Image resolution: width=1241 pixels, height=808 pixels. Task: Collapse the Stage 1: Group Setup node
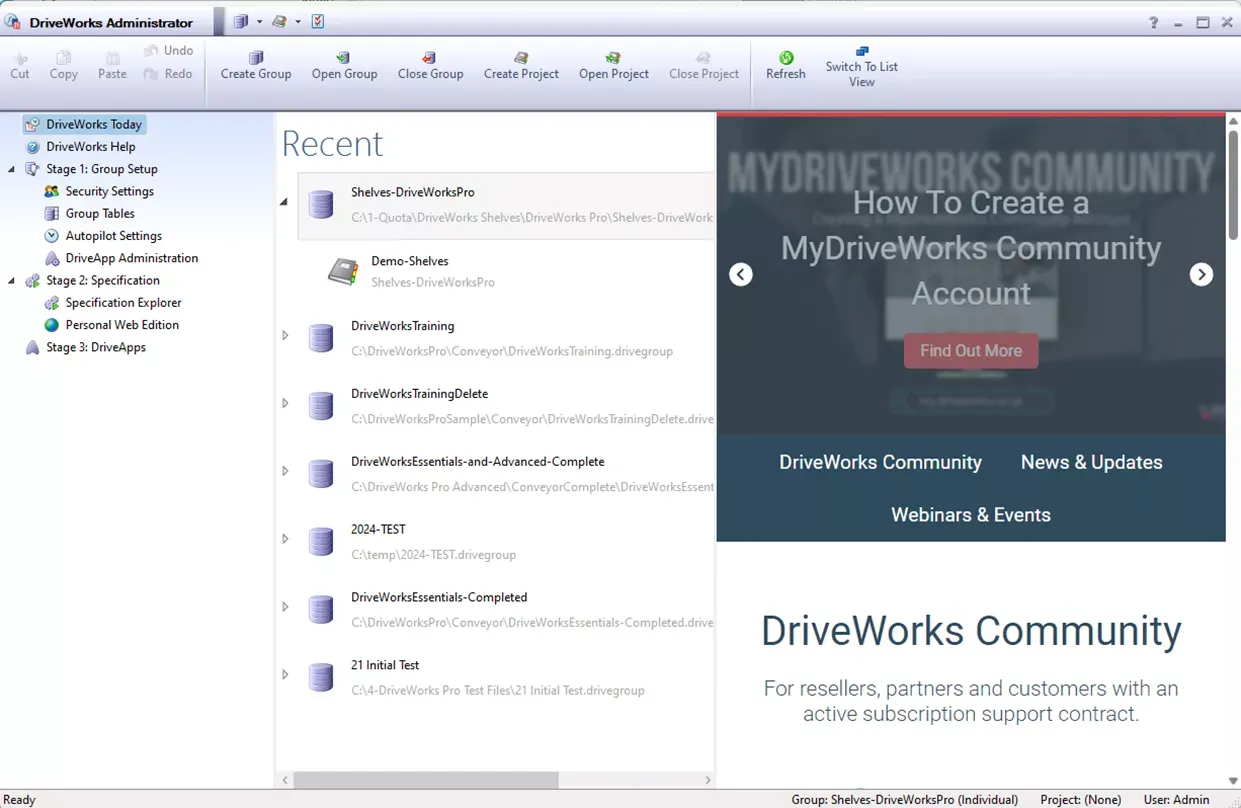[12, 169]
